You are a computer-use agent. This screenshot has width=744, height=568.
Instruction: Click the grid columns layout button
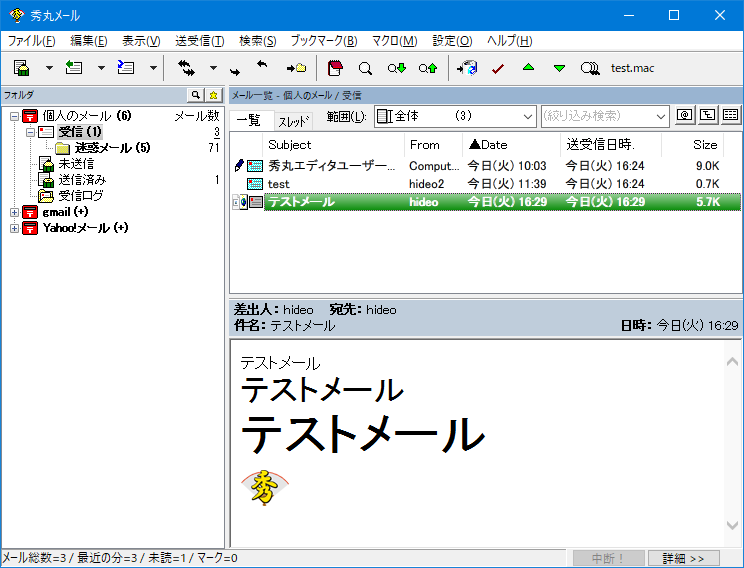pos(731,115)
